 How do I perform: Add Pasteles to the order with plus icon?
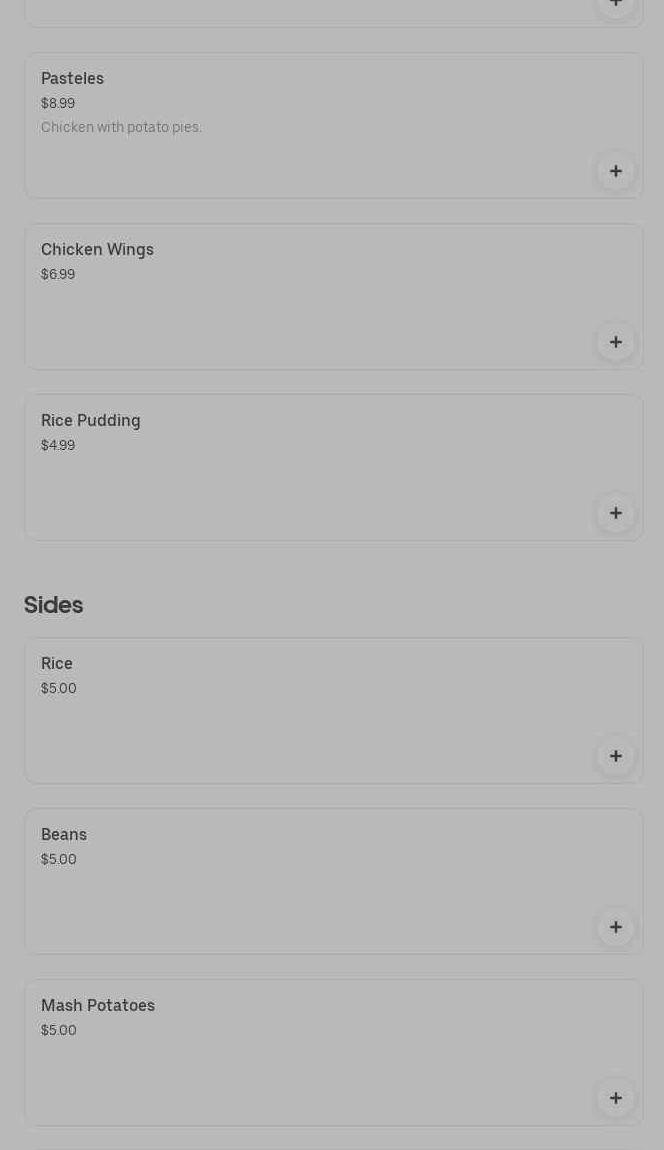click(x=616, y=171)
